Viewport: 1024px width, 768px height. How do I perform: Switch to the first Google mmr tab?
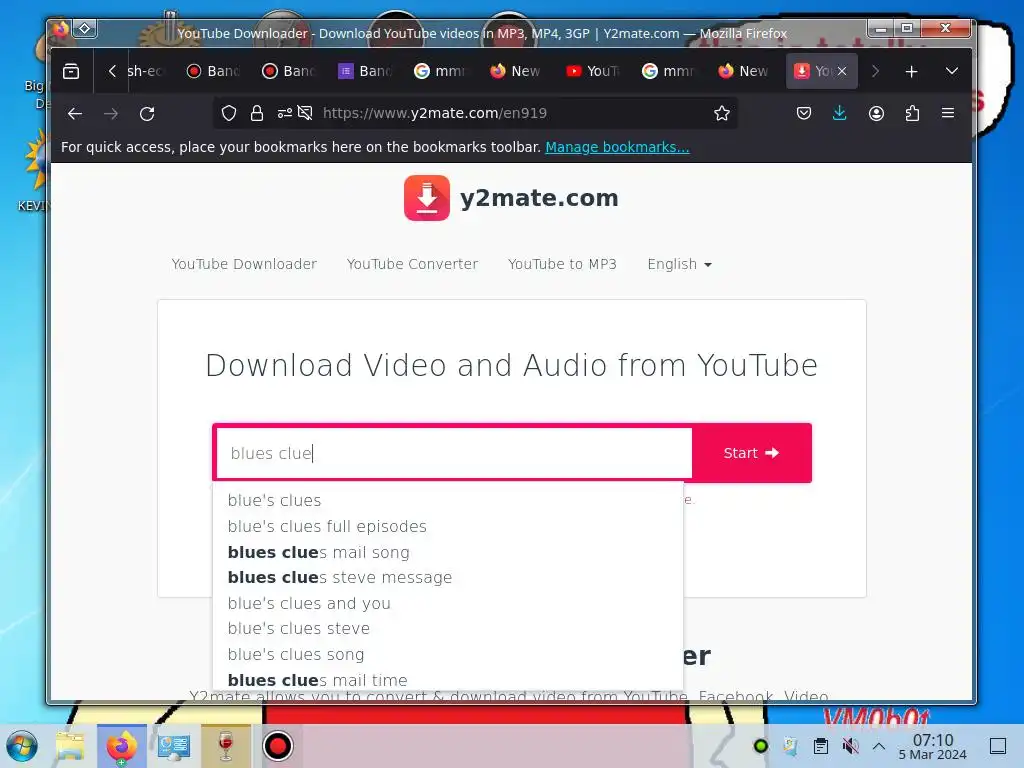point(440,71)
